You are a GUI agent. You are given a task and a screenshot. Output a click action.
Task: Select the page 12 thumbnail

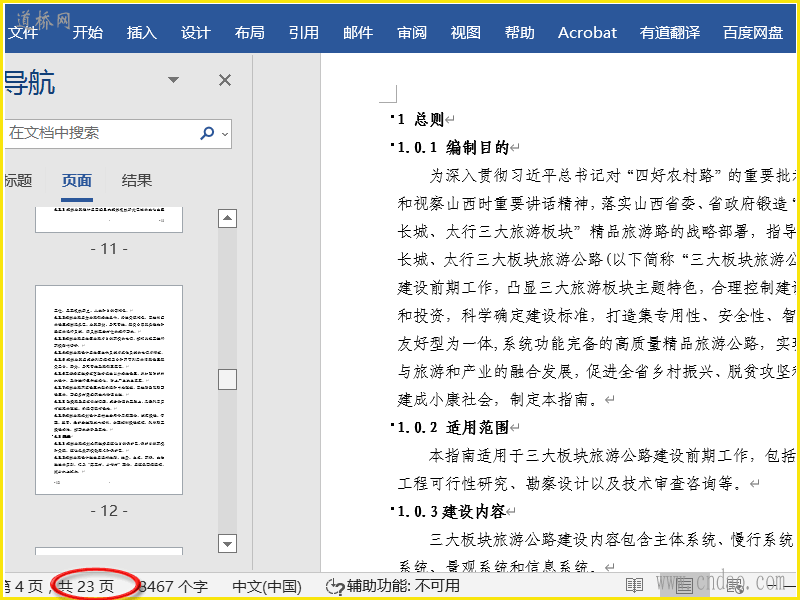(109, 390)
